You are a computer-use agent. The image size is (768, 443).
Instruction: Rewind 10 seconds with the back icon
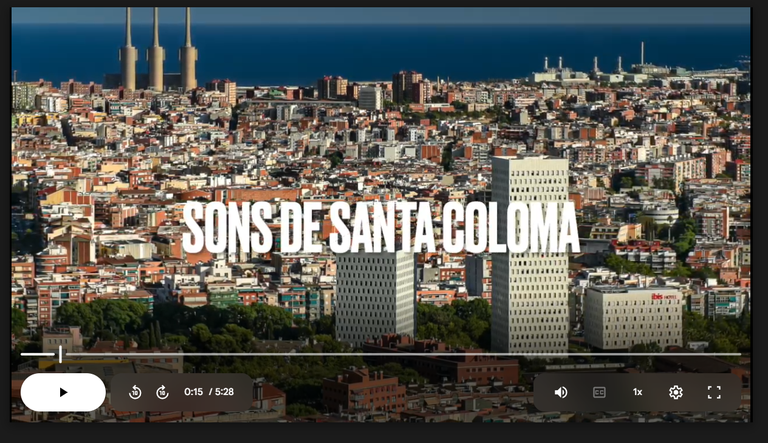coord(135,392)
